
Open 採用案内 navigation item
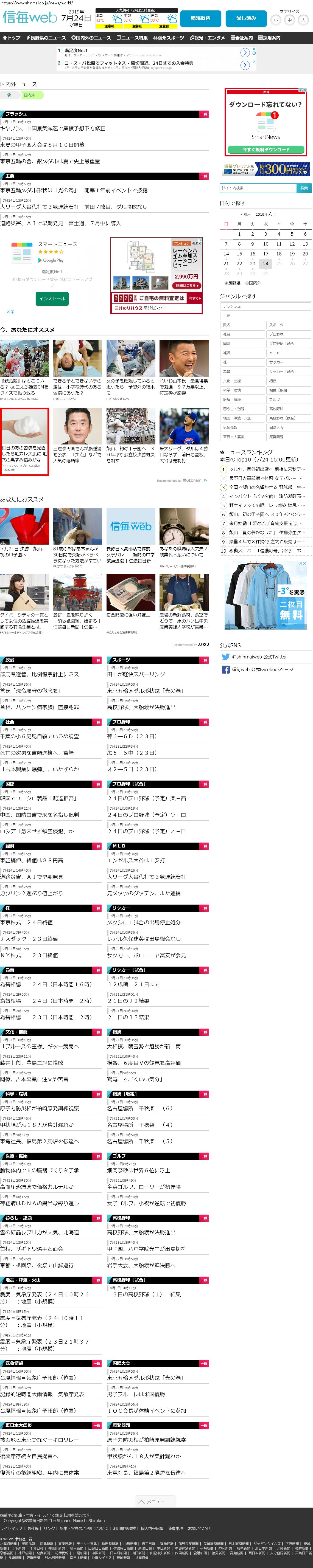pyautogui.click(x=270, y=38)
